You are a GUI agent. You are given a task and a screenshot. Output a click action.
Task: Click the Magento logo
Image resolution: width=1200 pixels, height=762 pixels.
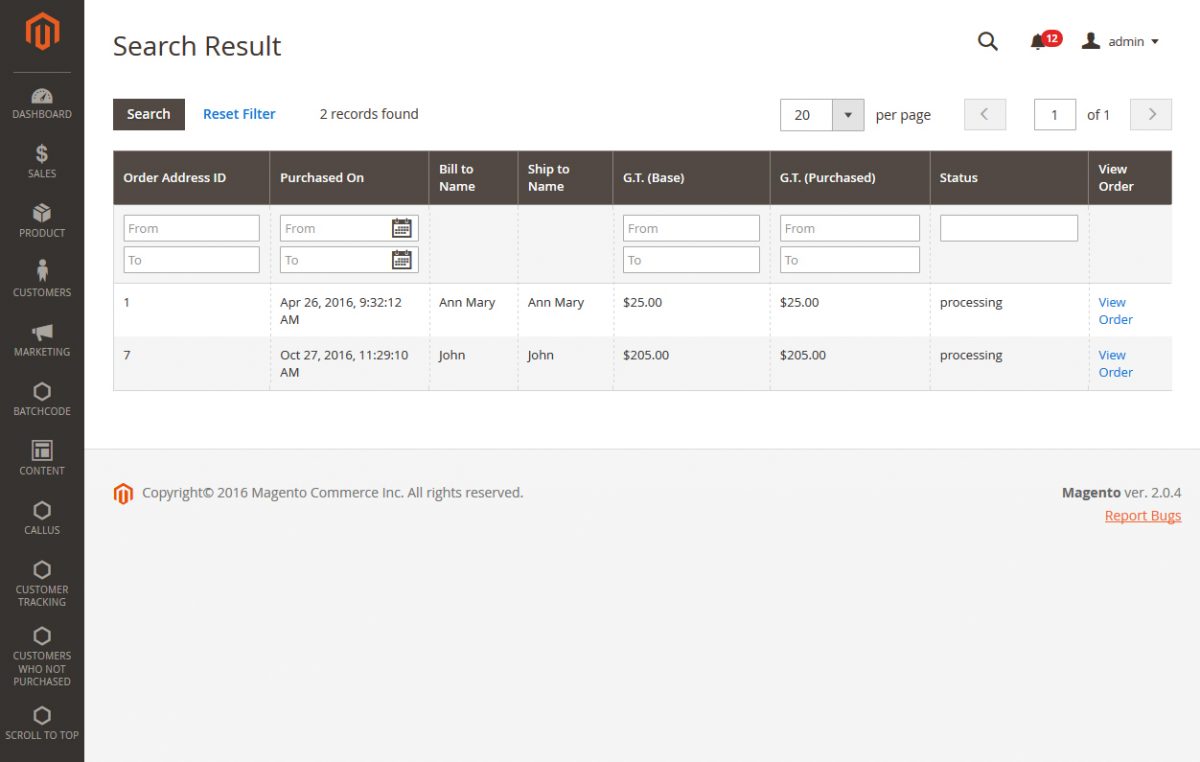41,32
